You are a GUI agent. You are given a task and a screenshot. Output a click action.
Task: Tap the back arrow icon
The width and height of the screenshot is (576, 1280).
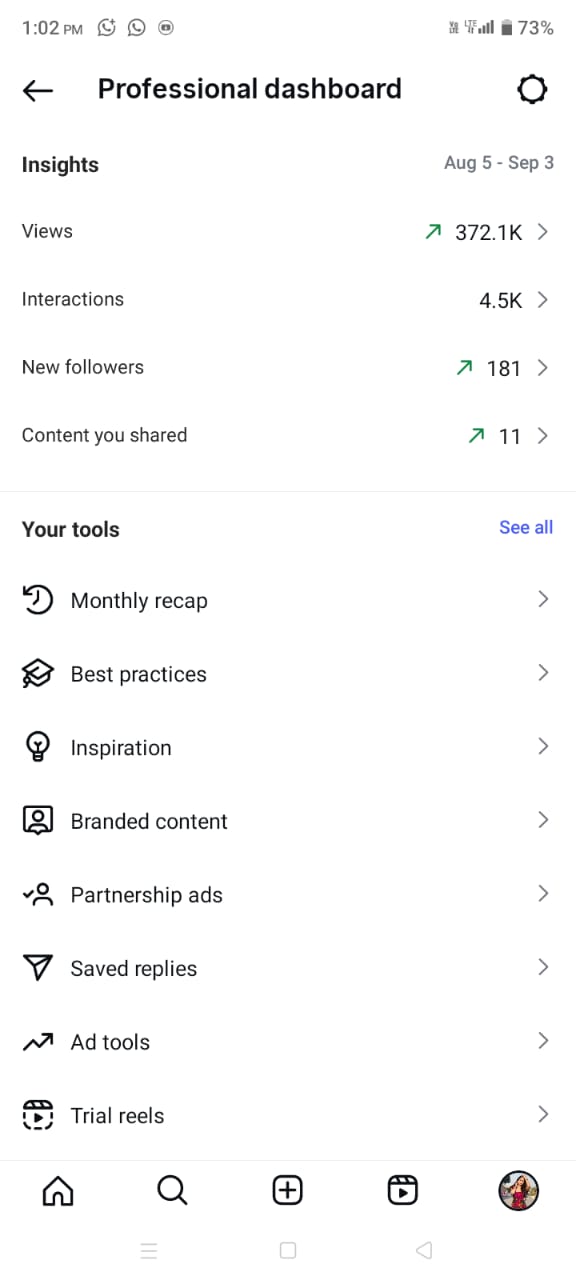[x=37, y=90]
